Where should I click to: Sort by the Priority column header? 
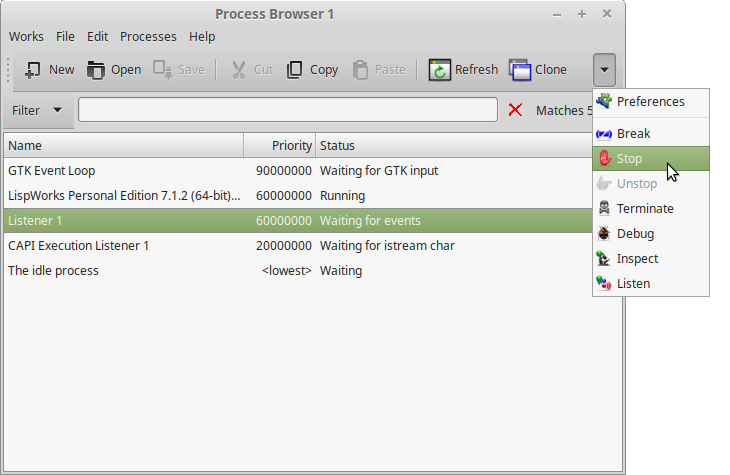[x=280, y=146]
